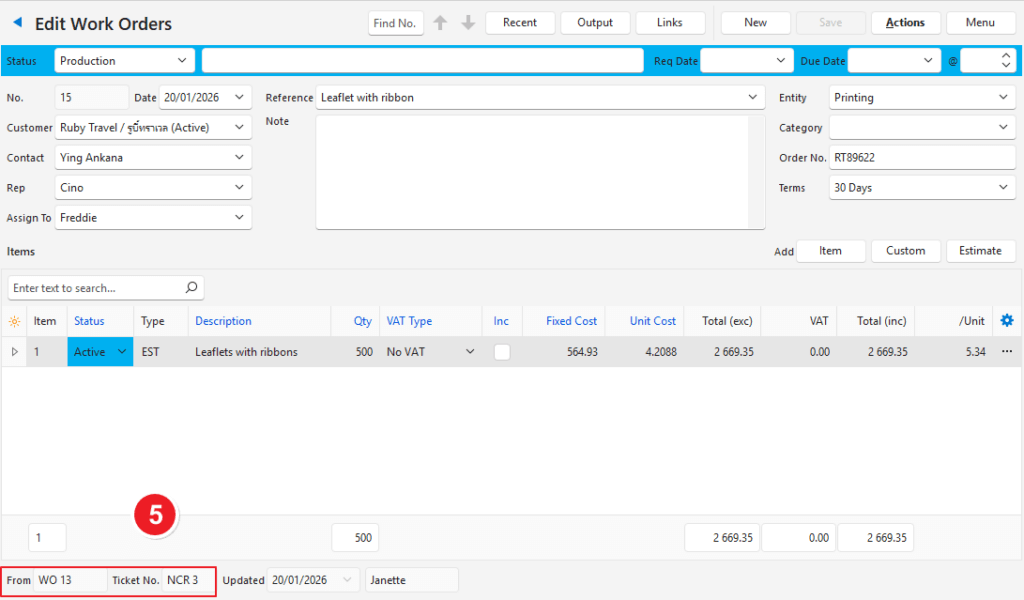
Task: Click the magnifier icon in items search
Action: [191, 288]
